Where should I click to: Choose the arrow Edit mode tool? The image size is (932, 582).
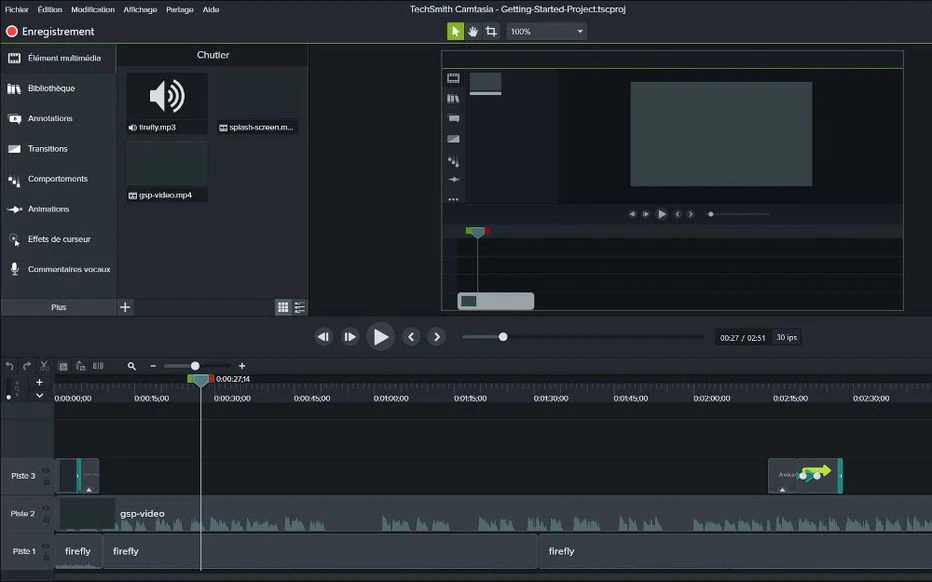point(455,32)
